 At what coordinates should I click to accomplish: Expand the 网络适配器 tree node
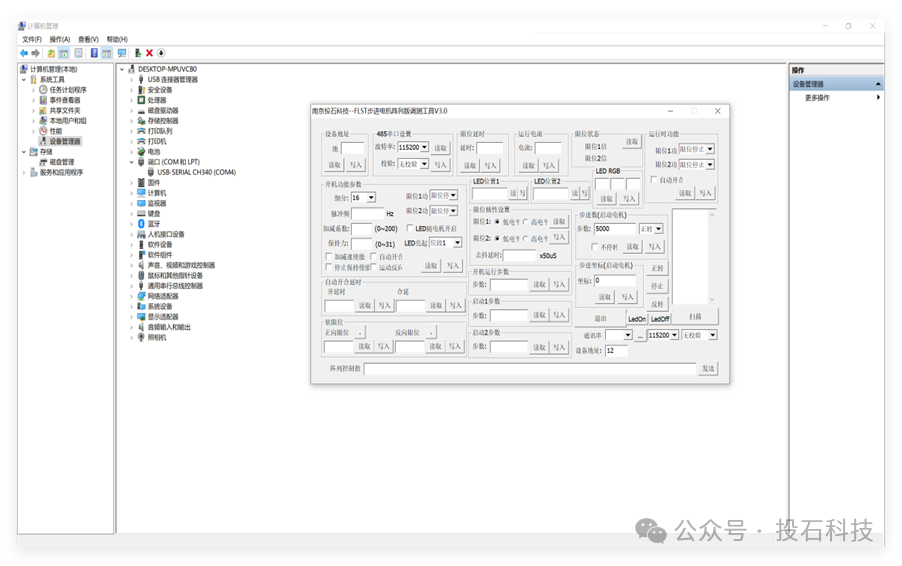(131, 296)
